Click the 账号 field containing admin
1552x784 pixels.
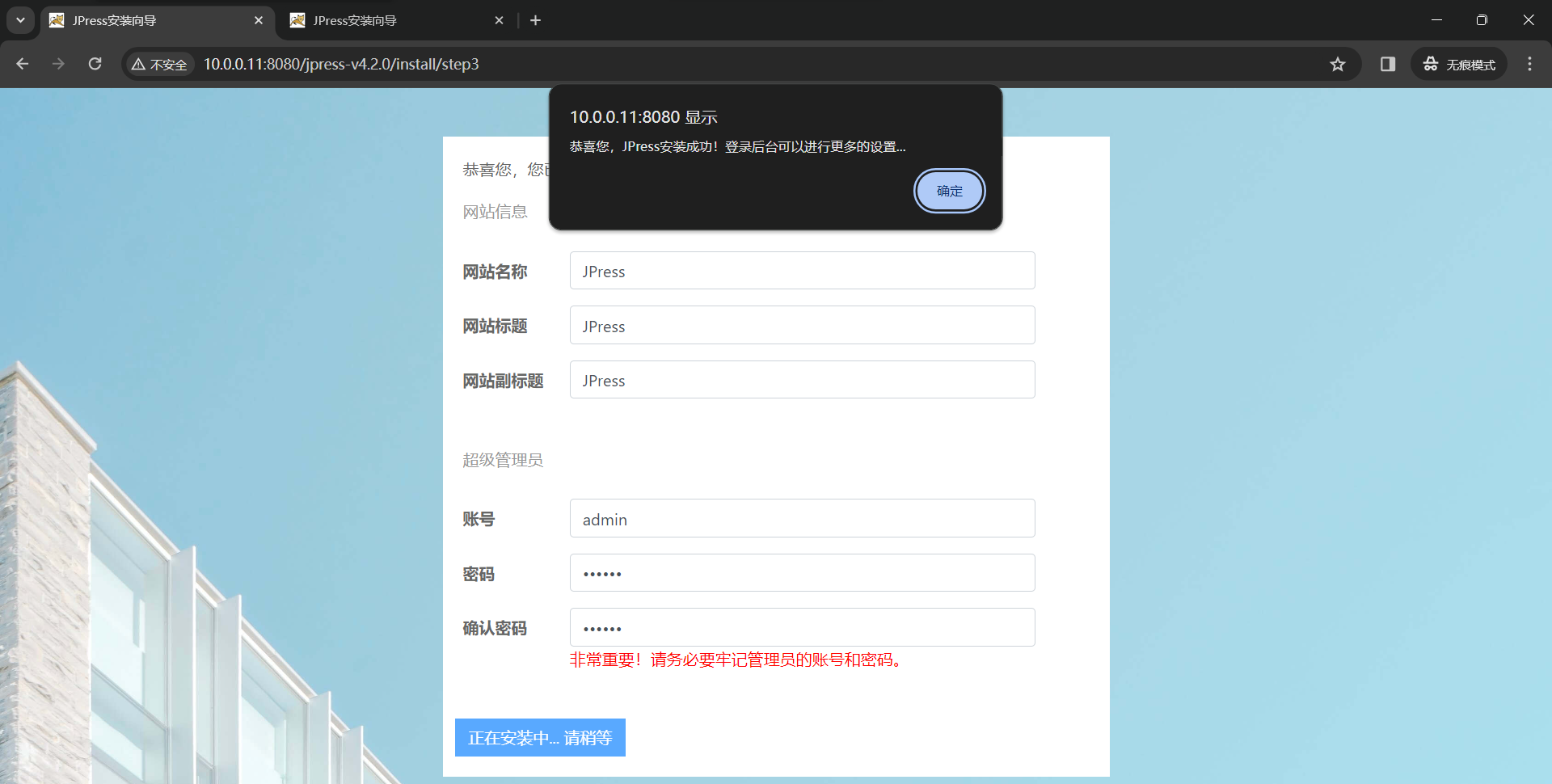(802, 518)
